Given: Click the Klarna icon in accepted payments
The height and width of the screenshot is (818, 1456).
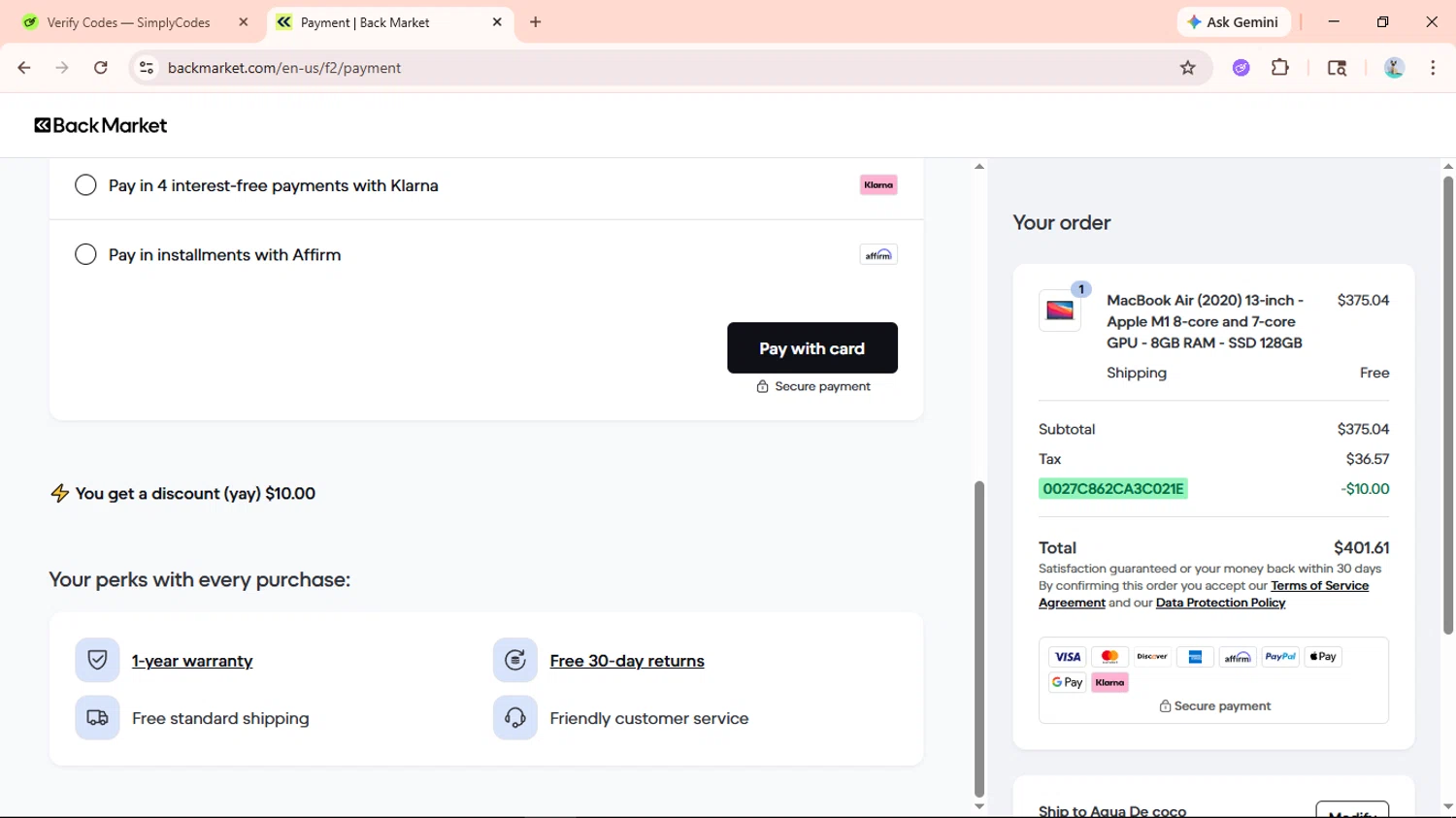Looking at the screenshot, I should tap(1110, 682).
